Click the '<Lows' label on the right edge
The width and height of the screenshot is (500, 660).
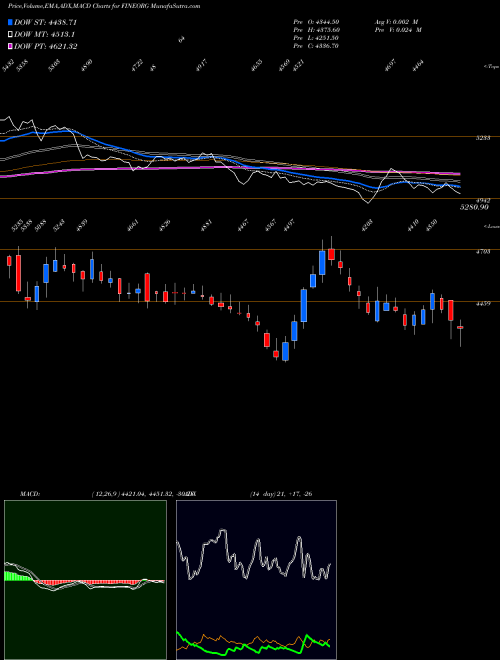click(491, 226)
